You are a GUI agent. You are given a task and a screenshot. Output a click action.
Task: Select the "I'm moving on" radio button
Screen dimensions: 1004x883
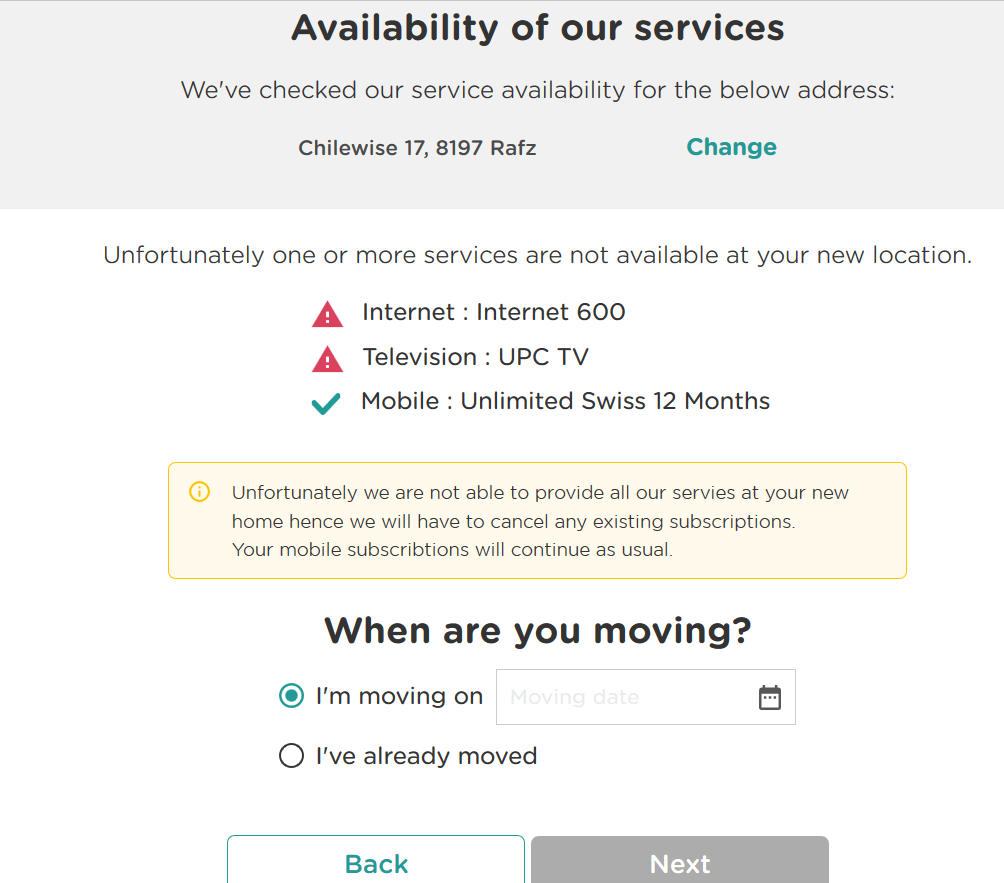(x=291, y=696)
